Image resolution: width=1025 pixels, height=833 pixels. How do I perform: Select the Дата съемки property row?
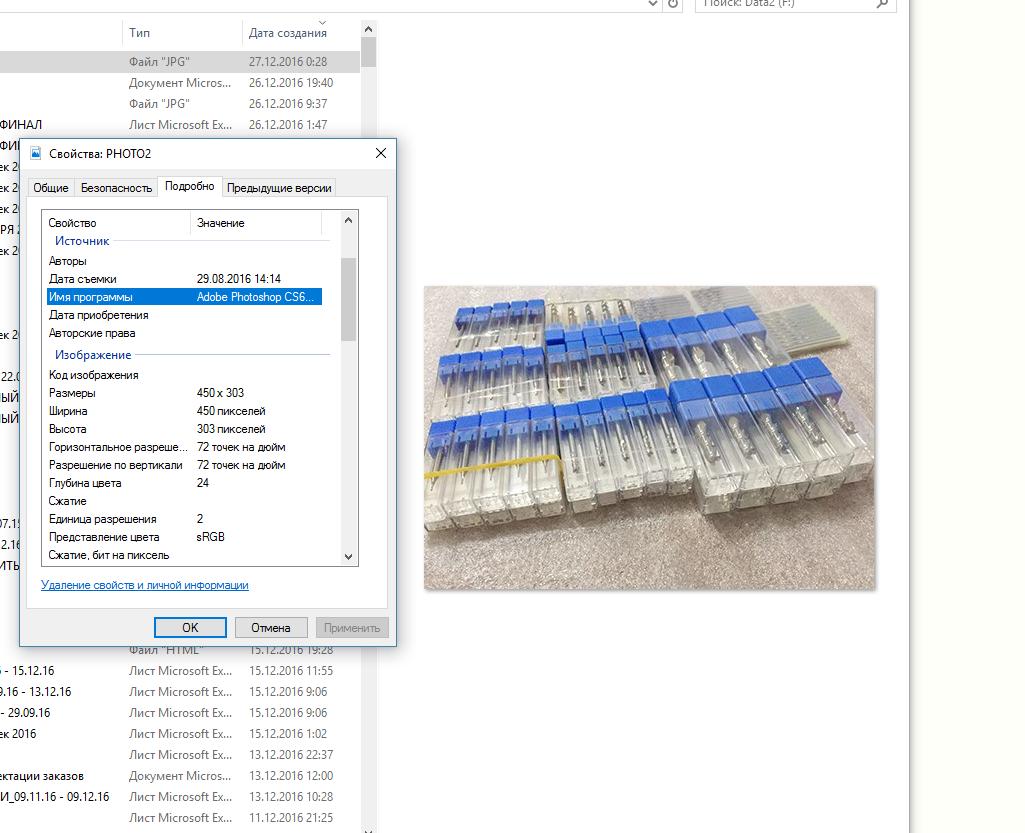tap(184, 279)
